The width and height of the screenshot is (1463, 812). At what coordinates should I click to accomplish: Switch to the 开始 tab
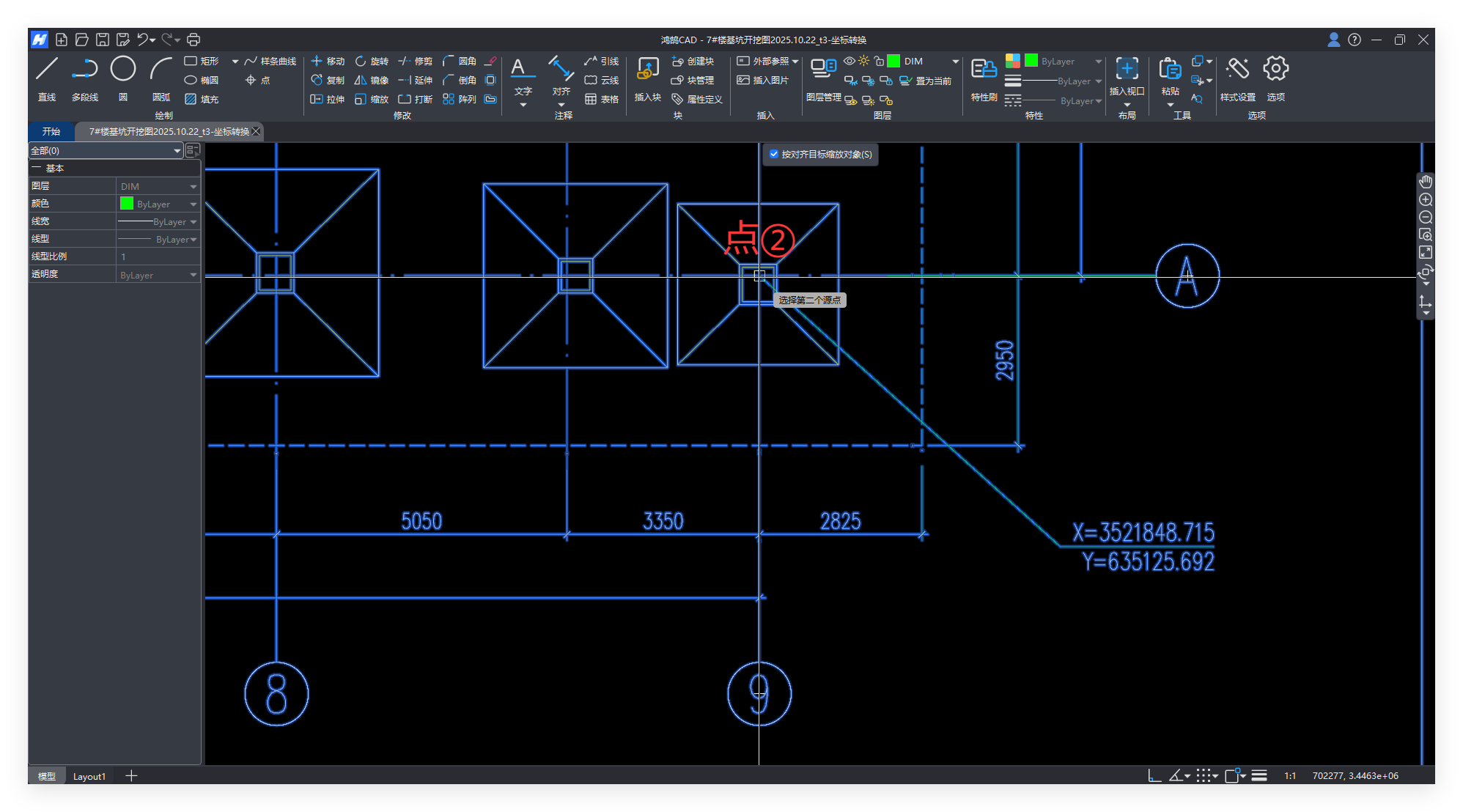tap(51, 132)
